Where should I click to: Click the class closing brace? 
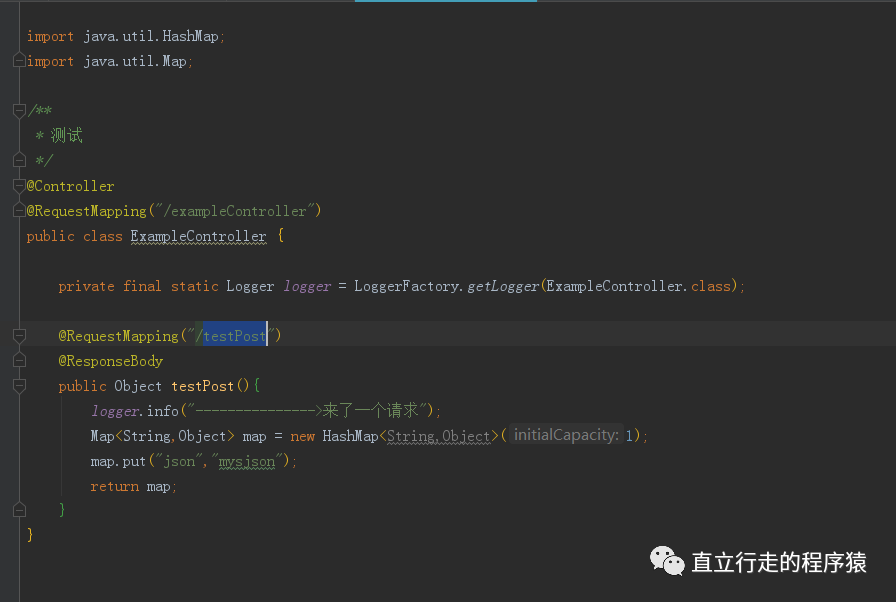[x=30, y=535]
